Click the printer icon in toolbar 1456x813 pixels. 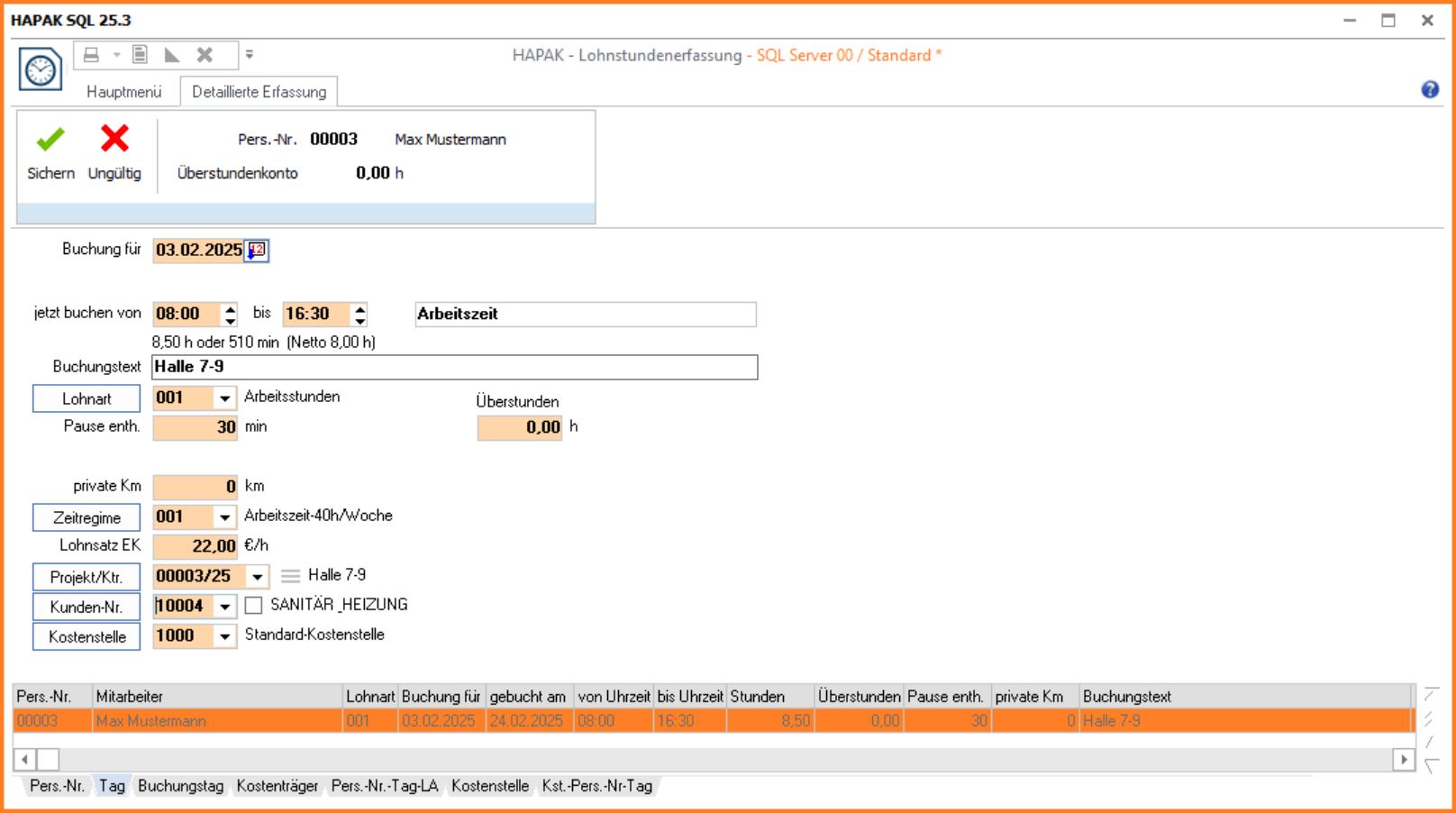click(91, 55)
